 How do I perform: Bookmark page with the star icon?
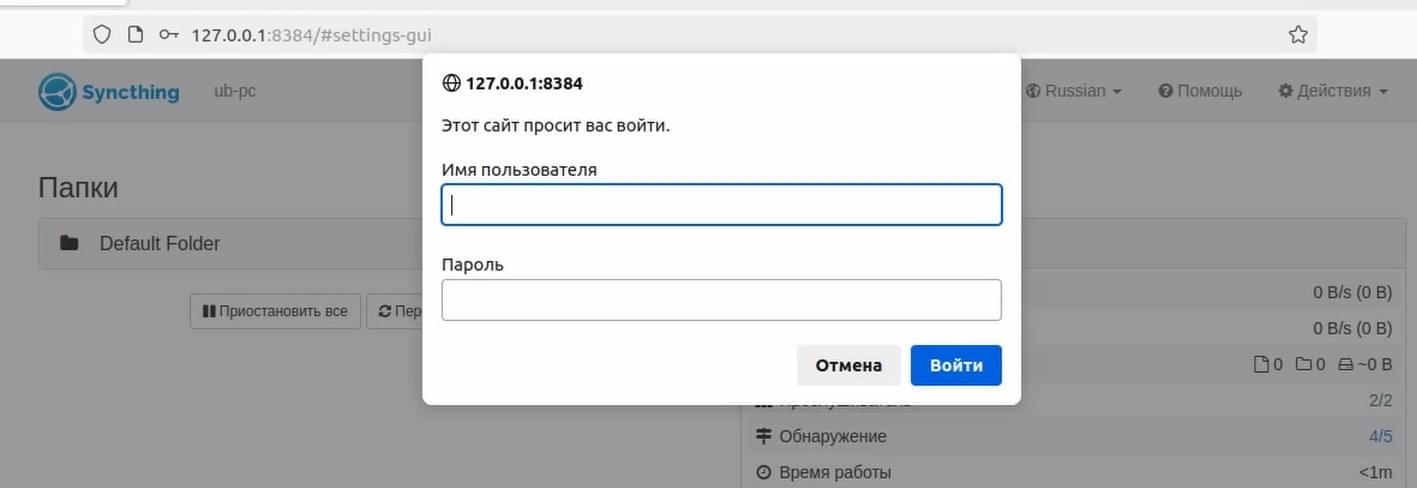tap(1298, 35)
